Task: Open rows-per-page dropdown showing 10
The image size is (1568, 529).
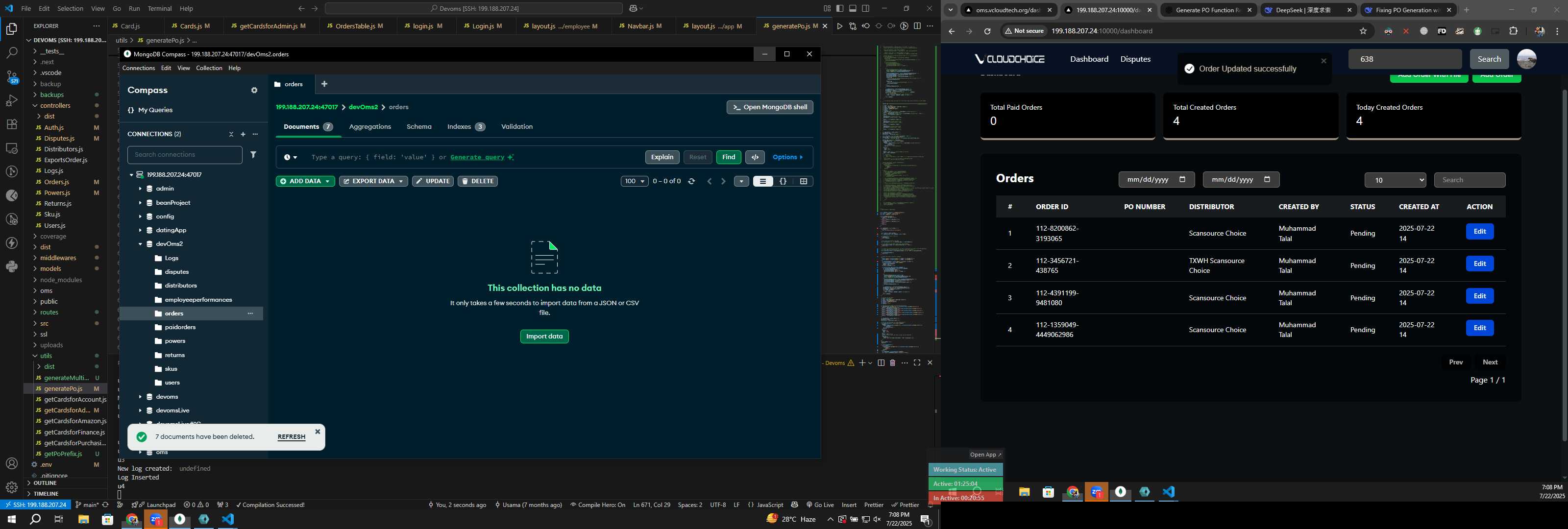Action: [1395, 180]
